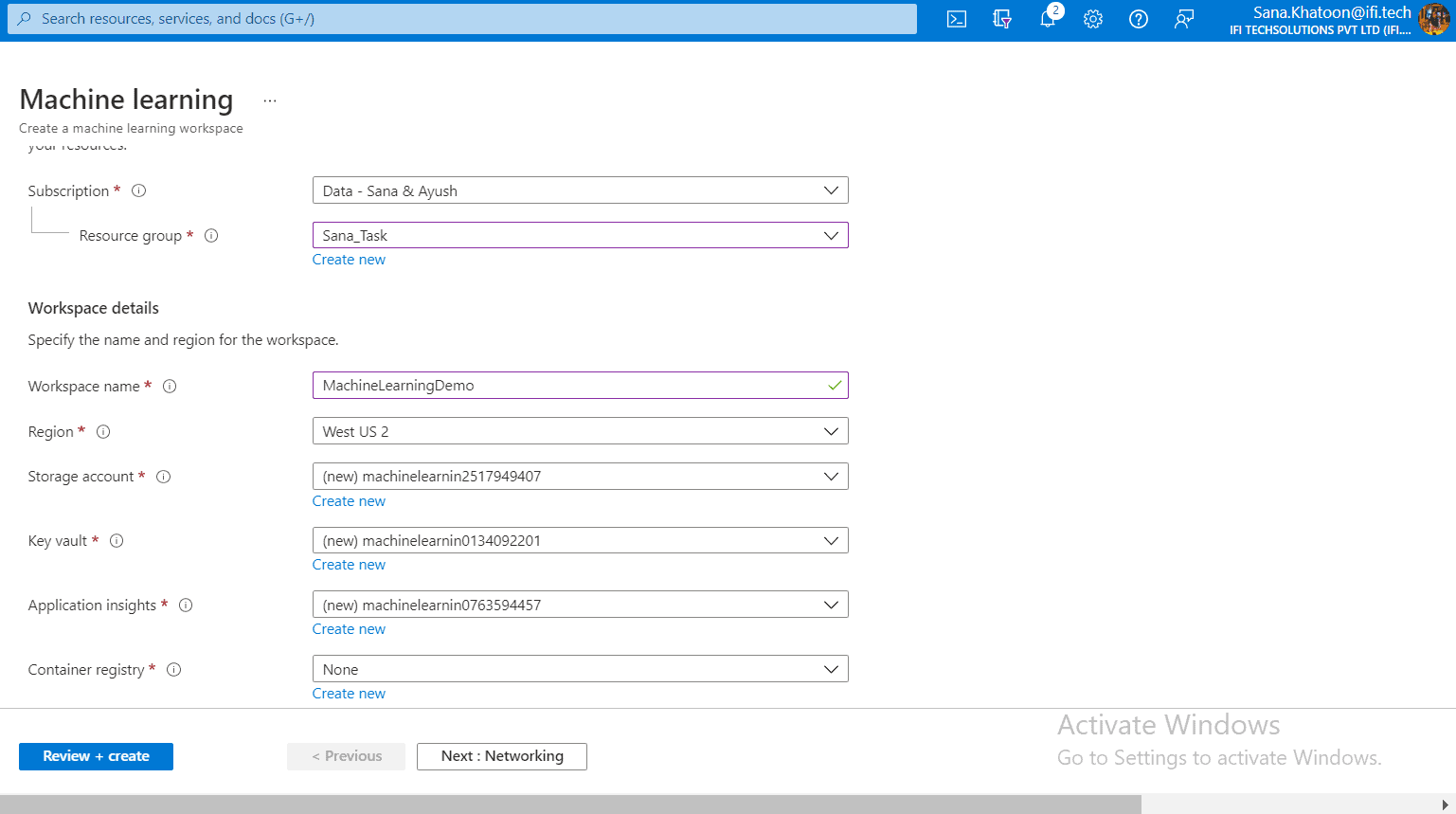The height and width of the screenshot is (814, 1456).
Task: Click Next : Networking button
Action: [502, 756]
